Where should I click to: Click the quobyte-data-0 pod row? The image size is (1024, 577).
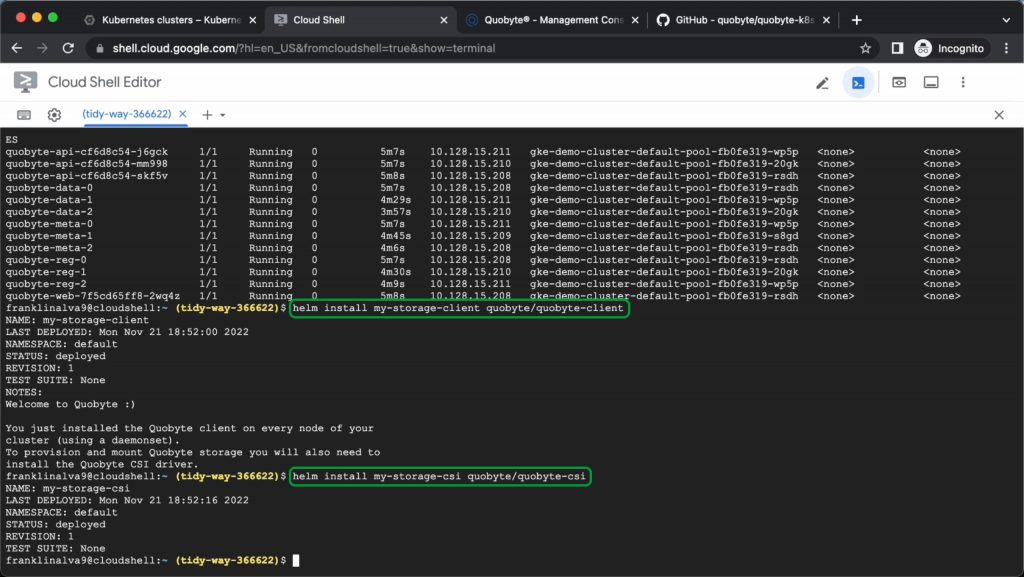coord(483,188)
